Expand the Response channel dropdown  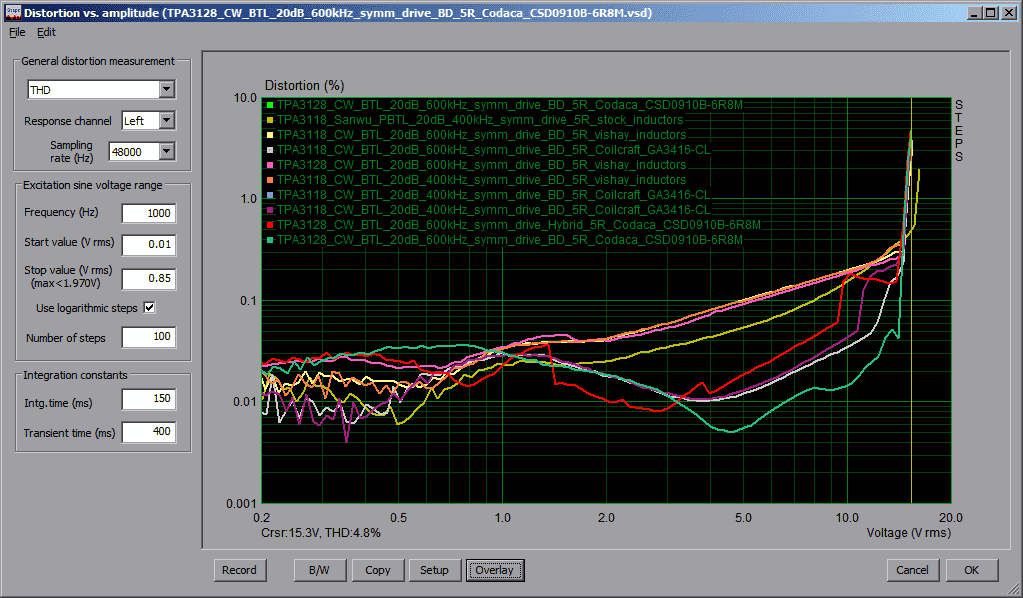click(166, 121)
